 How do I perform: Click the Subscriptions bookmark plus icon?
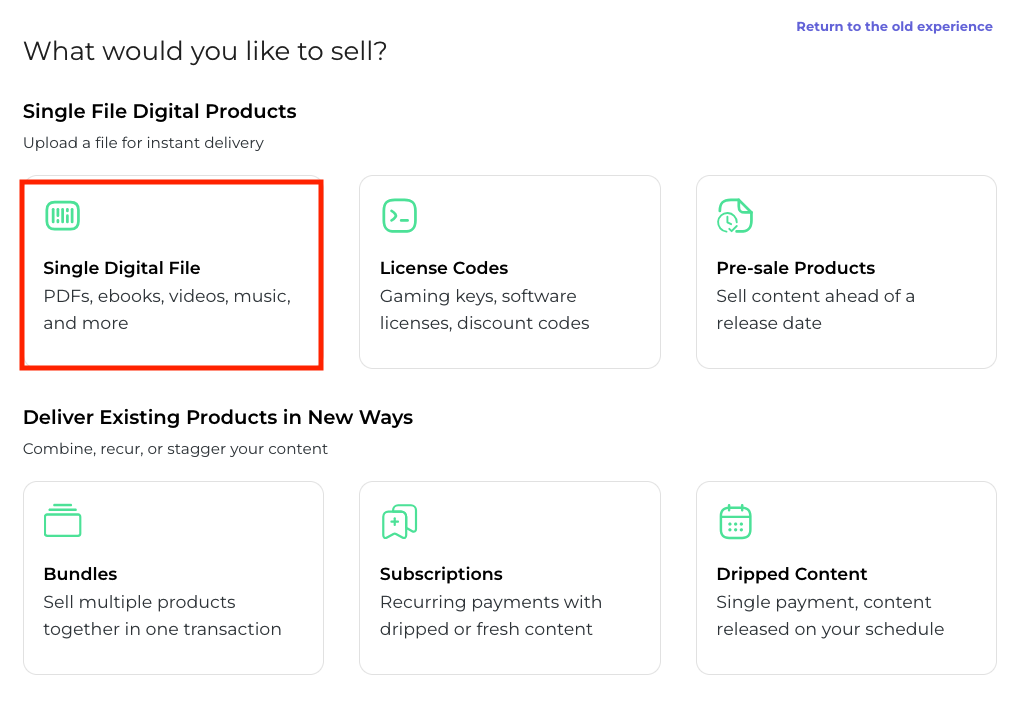click(x=399, y=521)
